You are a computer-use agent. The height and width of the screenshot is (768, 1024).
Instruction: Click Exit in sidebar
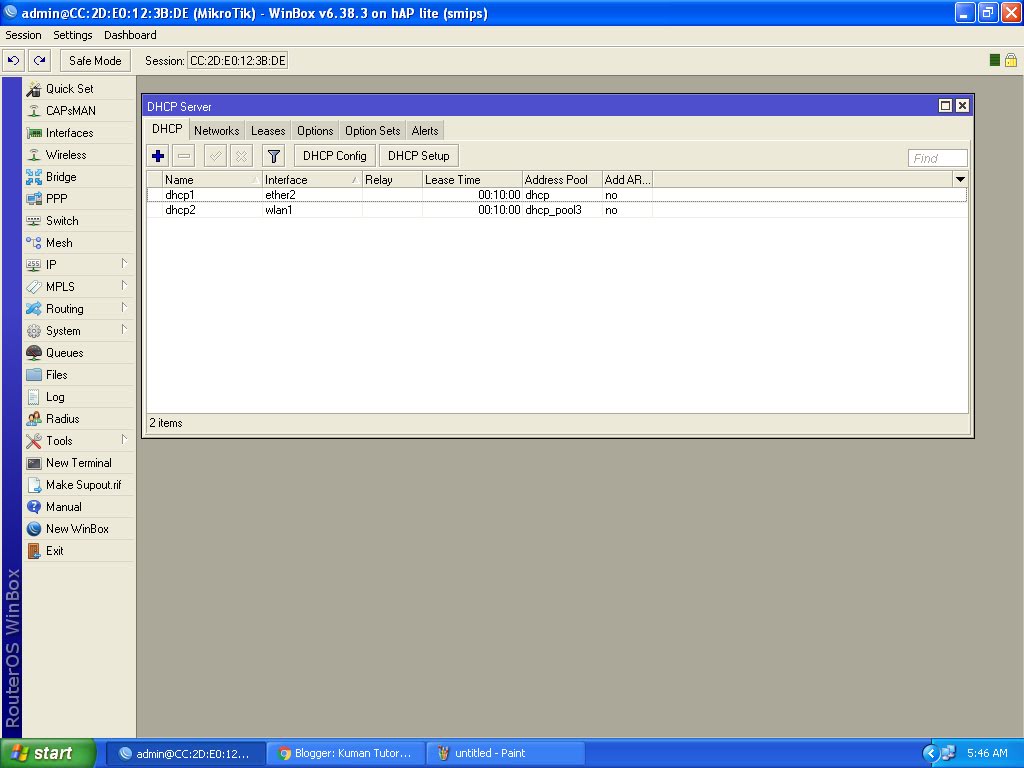click(78, 551)
